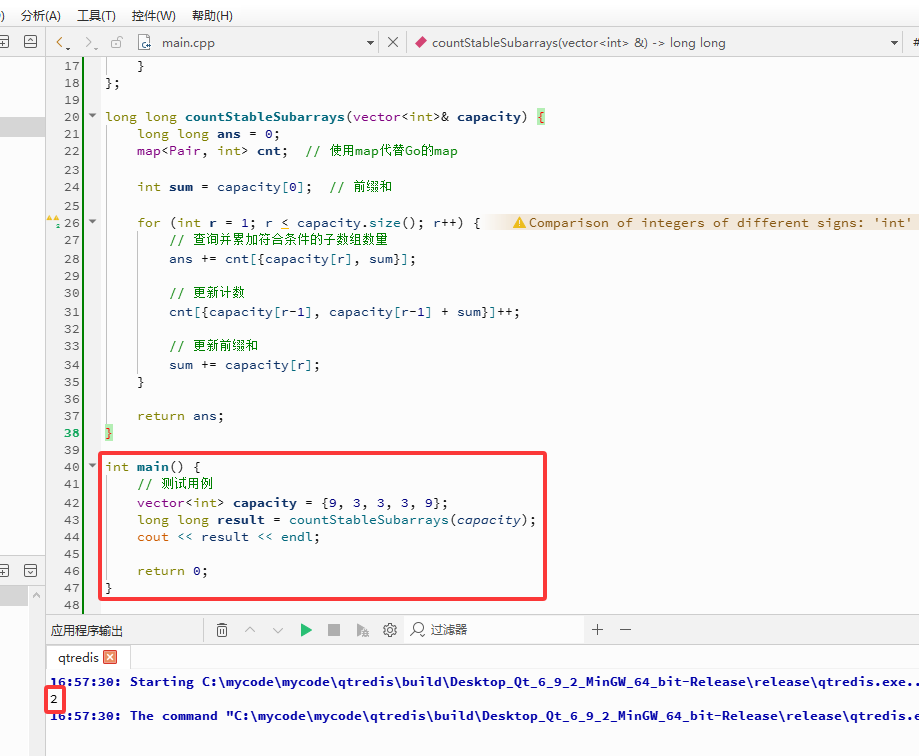
Task: Click the 'long long ans = 0;' line
Action: [209, 134]
